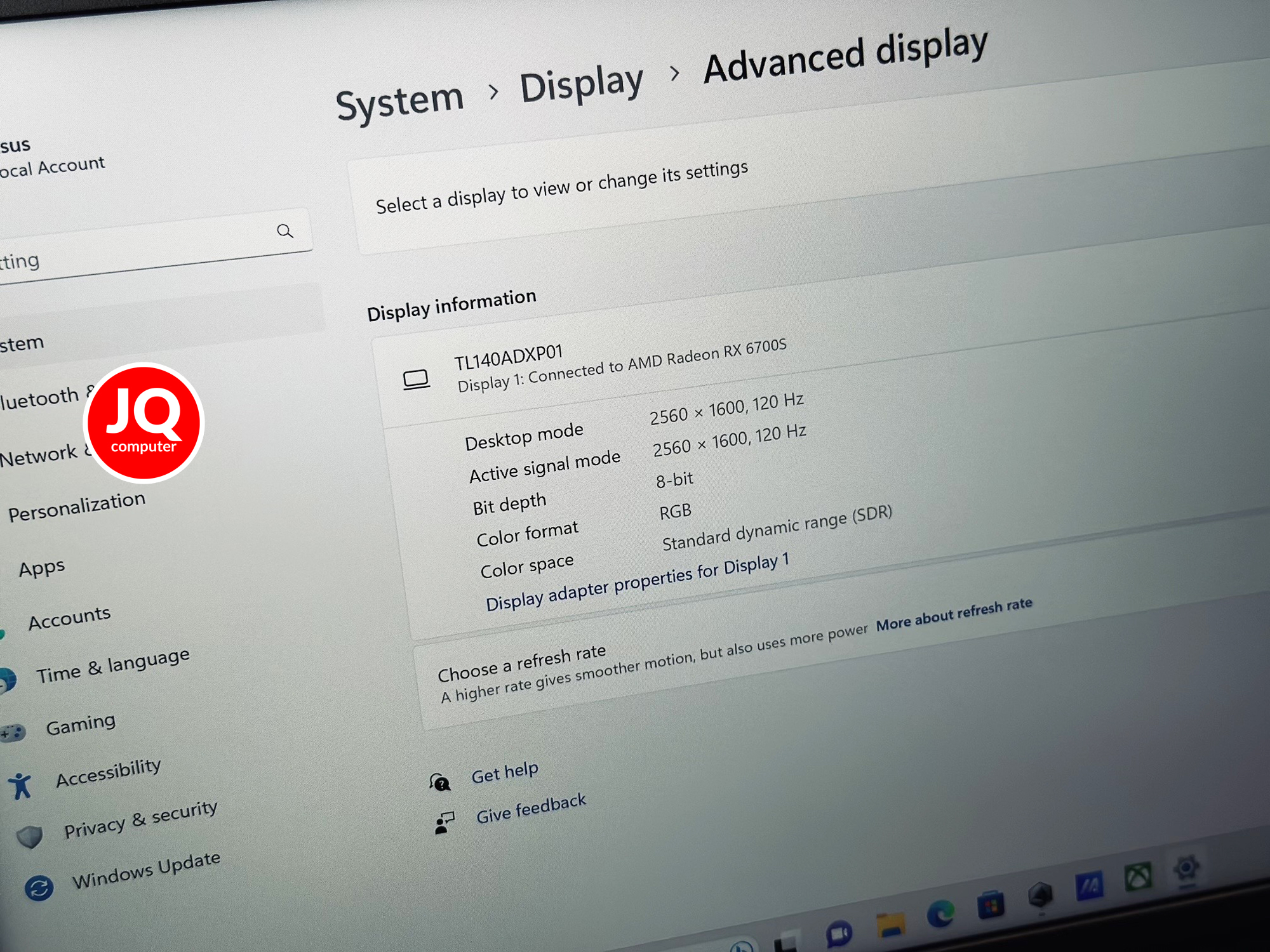Viewport: 1270px width, 952px height.
Task: Click the Windows Update sync icon
Action: [x=39, y=888]
